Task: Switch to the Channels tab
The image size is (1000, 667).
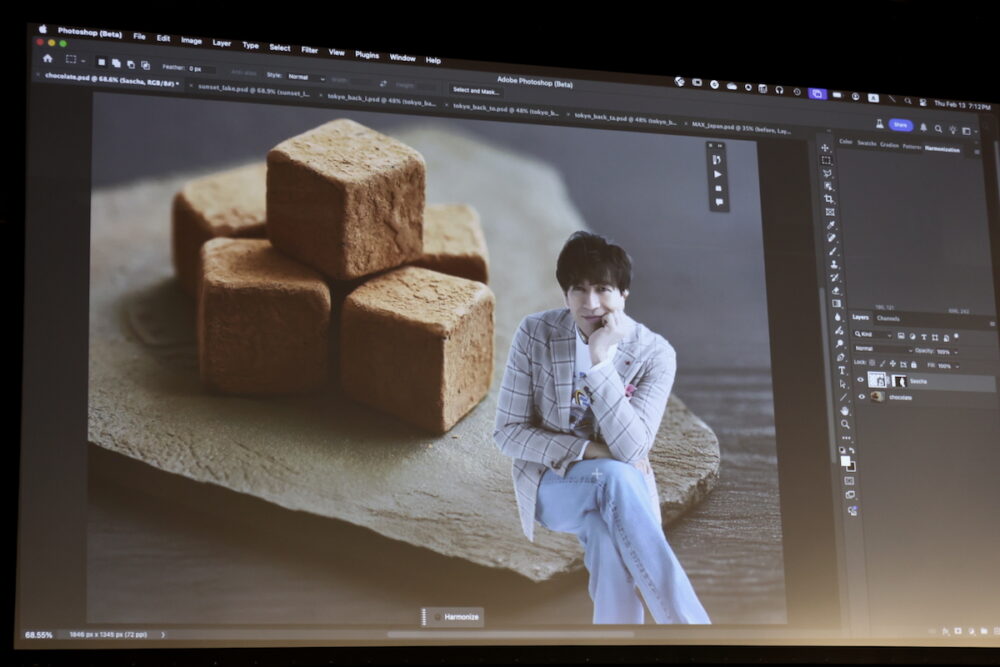Action: pos(888,319)
